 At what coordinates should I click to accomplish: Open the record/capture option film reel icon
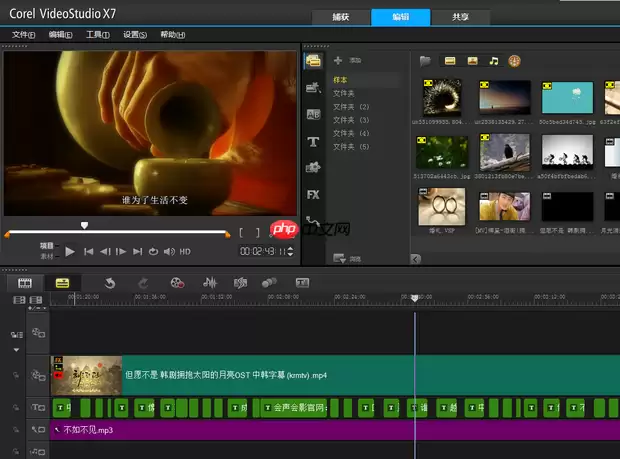pyautogui.click(x=176, y=283)
